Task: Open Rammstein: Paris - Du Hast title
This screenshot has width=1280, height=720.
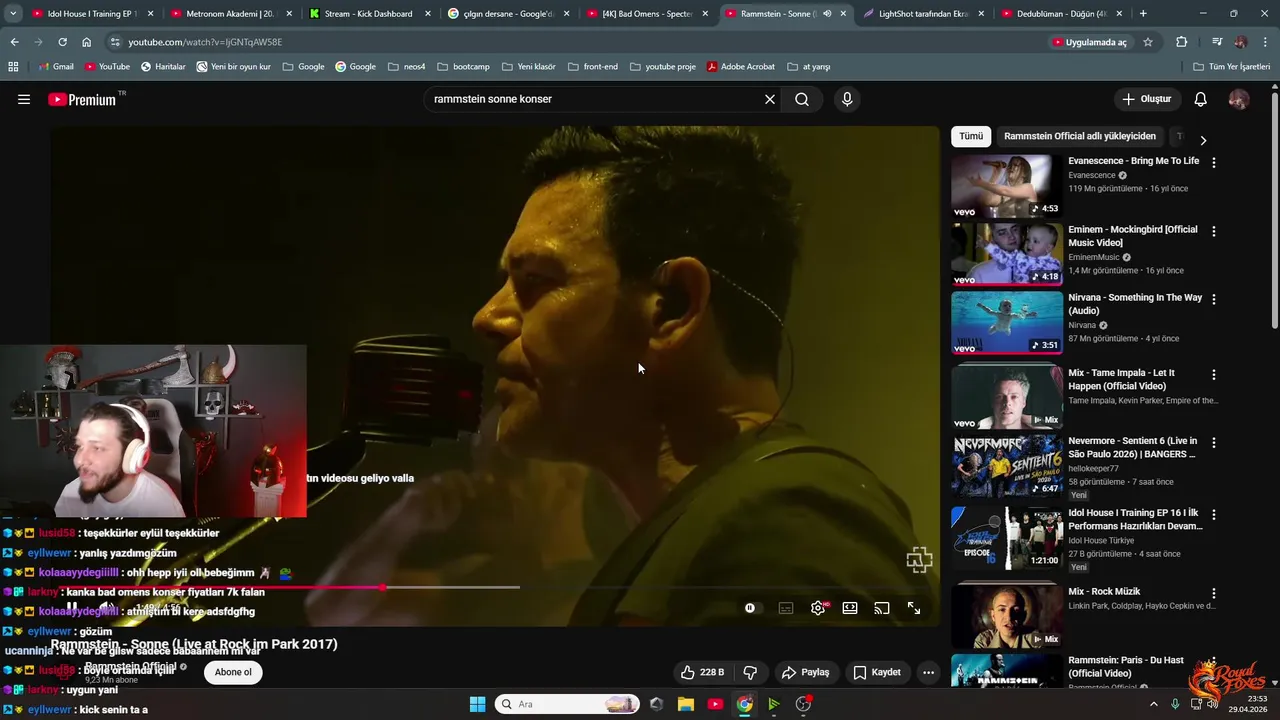Action: click(x=1126, y=666)
